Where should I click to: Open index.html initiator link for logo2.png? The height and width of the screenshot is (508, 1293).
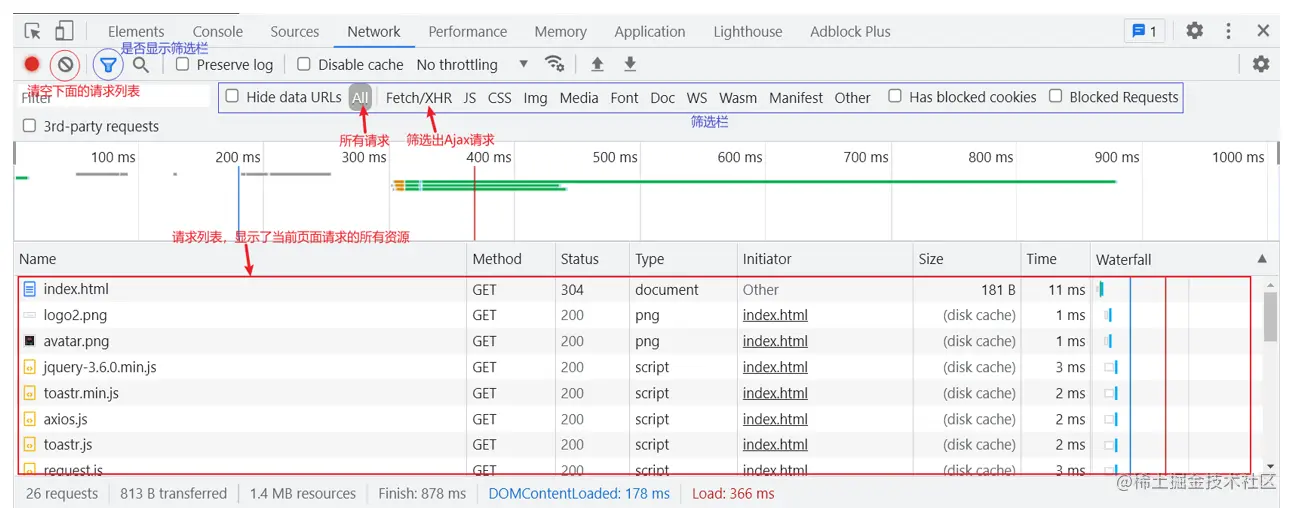775,315
